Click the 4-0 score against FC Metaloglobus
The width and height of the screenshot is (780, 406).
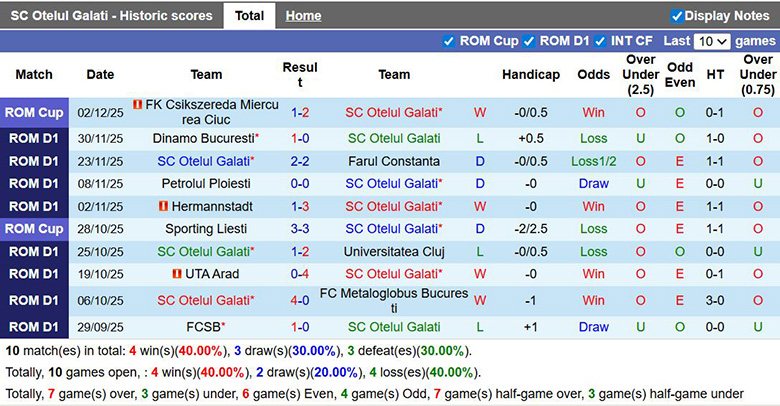coord(300,300)
